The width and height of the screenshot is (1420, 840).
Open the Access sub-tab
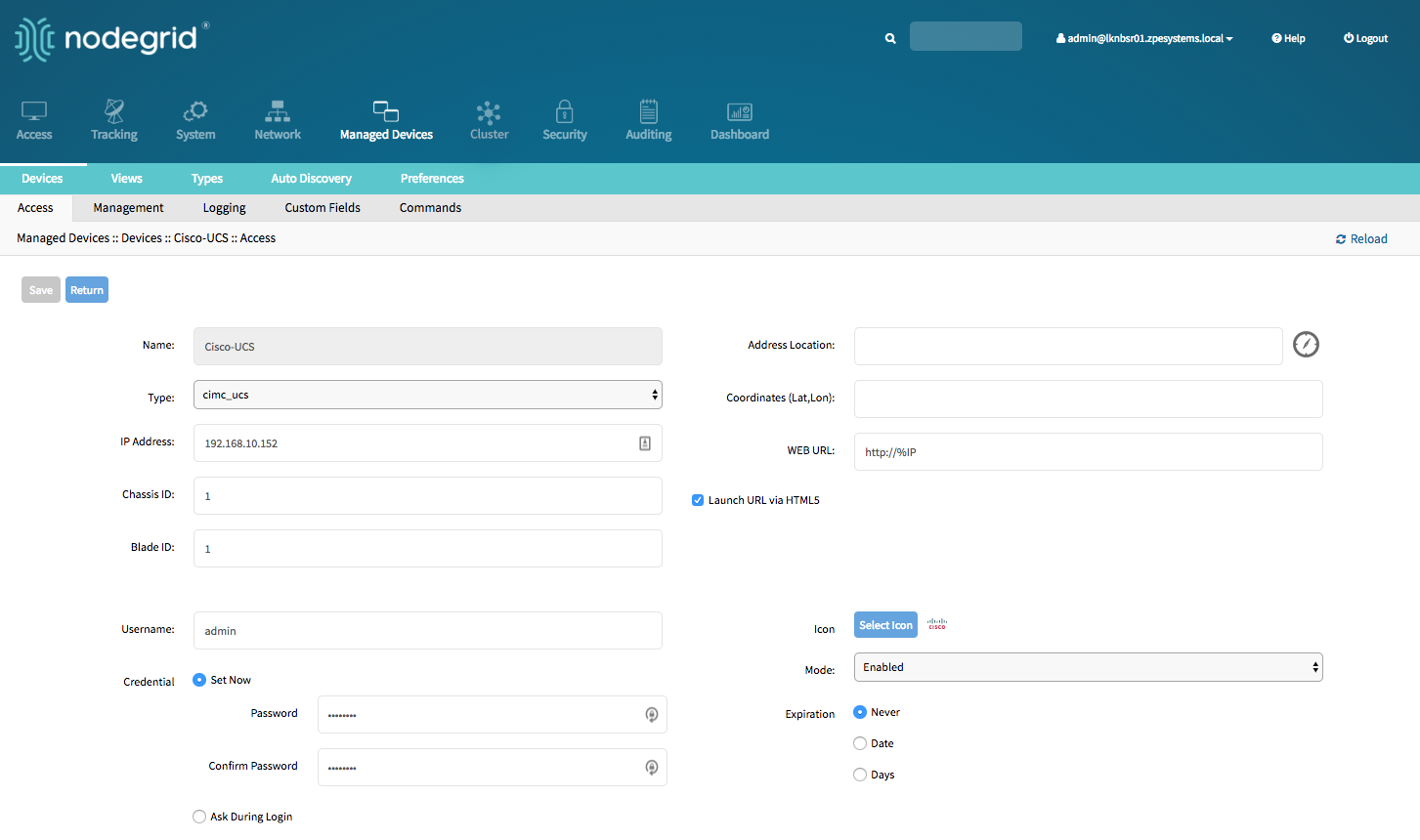tap(35, 208)
